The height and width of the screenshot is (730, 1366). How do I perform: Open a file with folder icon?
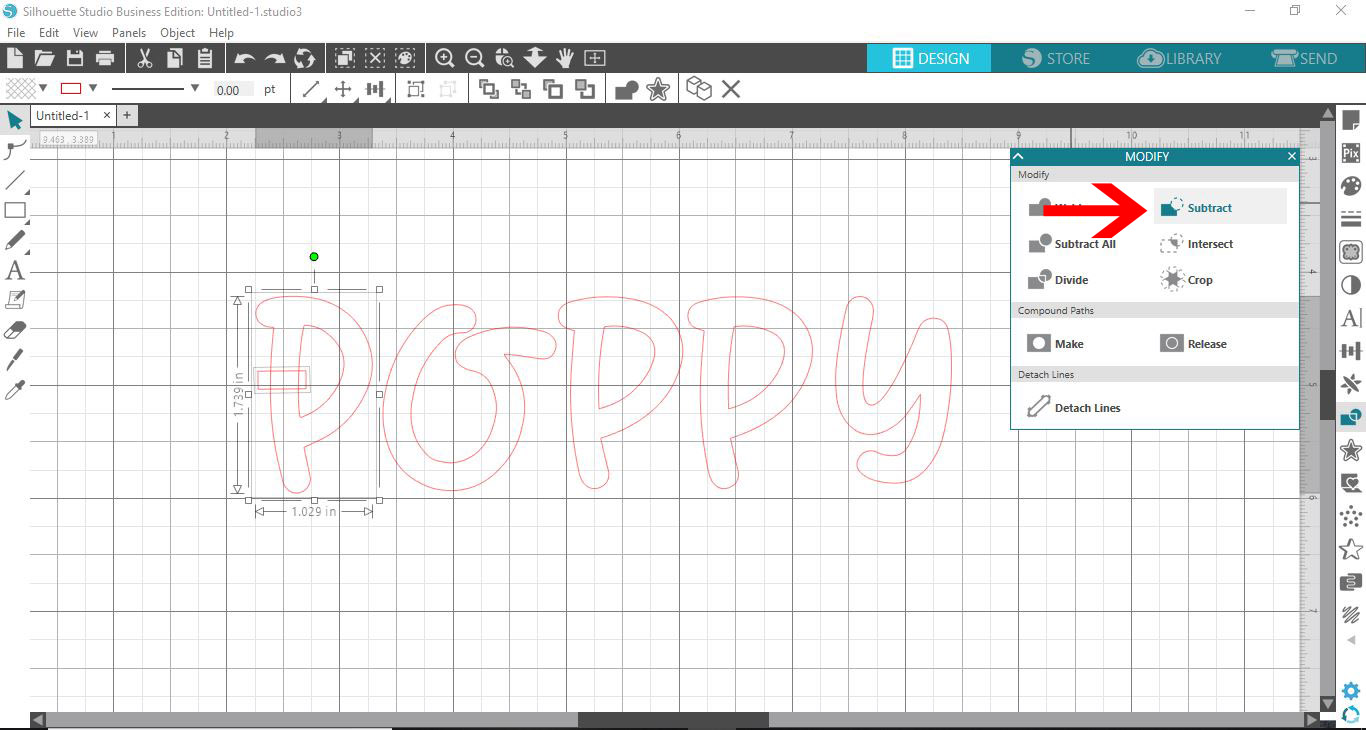pos(44,58)
